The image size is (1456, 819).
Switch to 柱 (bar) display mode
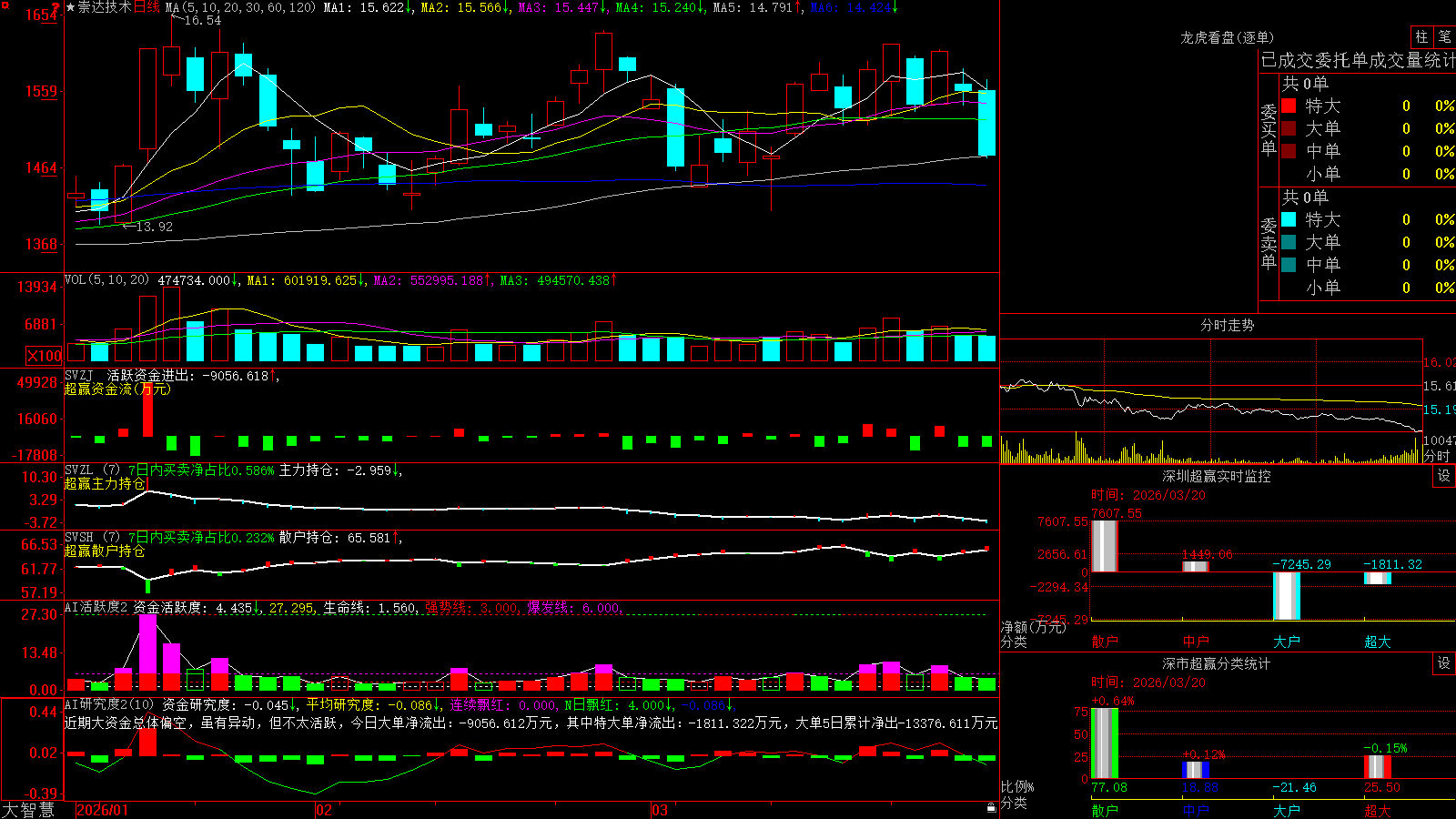pyautogui.click(x=1421, y=37)
